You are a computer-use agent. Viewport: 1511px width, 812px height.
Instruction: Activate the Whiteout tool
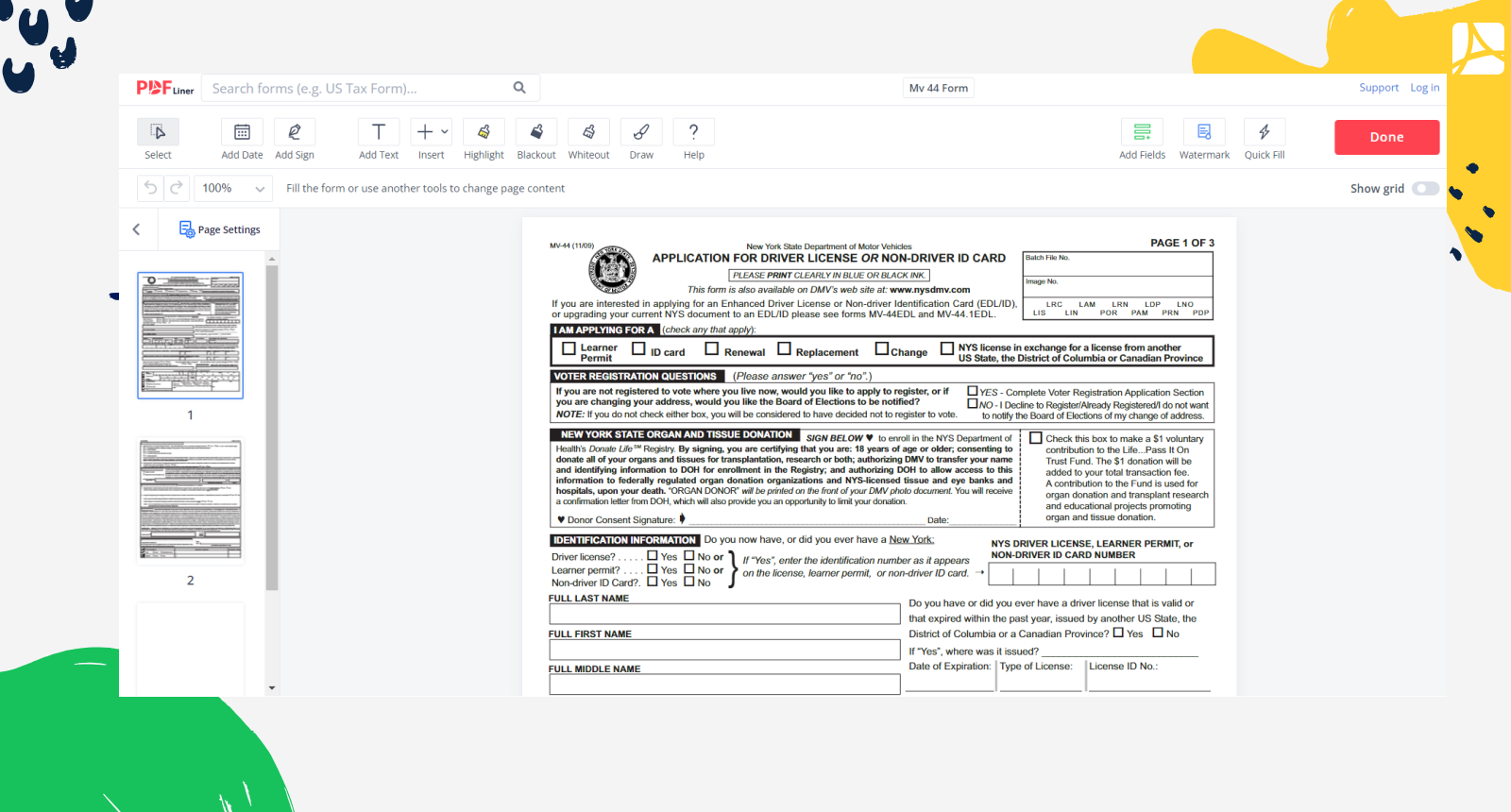[588, 133]
